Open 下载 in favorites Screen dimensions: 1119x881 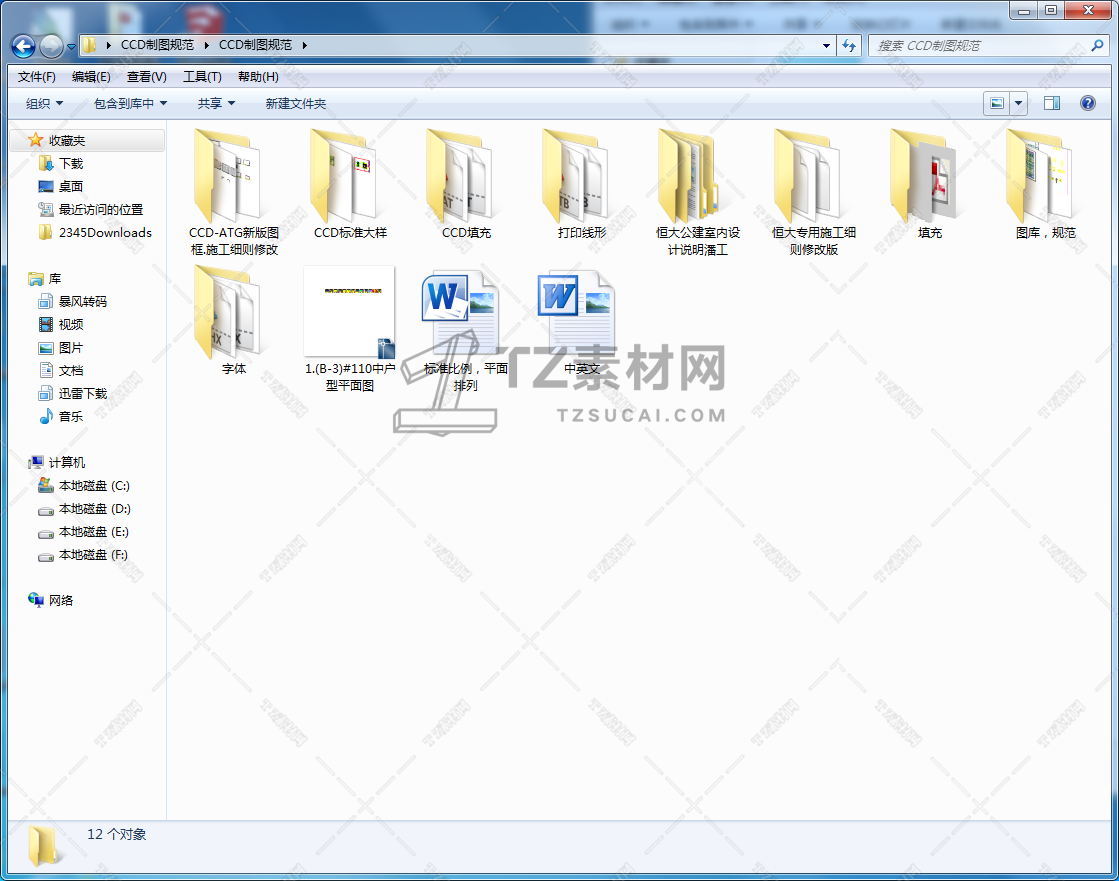71,164
